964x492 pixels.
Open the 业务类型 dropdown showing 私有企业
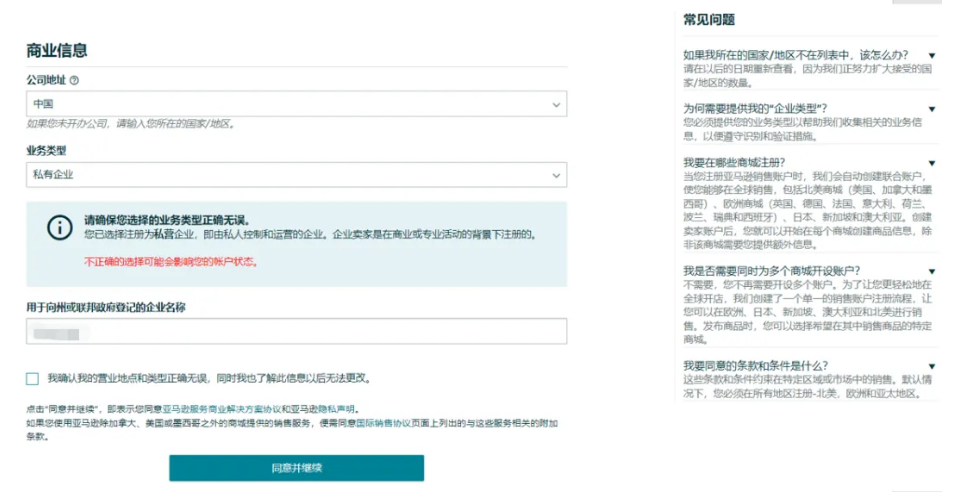click(x=296, y=175)
